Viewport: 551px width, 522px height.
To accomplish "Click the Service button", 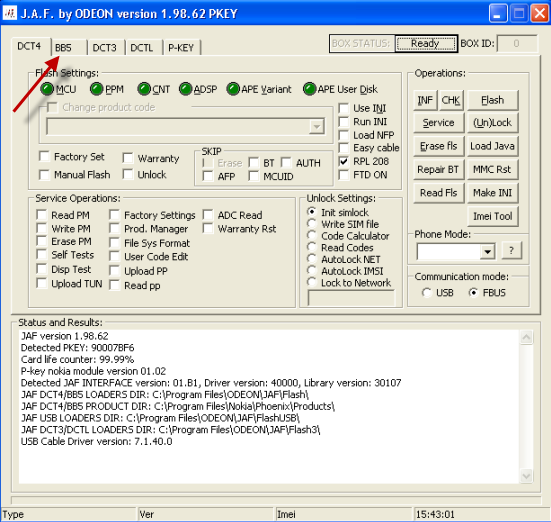I will click(439, 123).
